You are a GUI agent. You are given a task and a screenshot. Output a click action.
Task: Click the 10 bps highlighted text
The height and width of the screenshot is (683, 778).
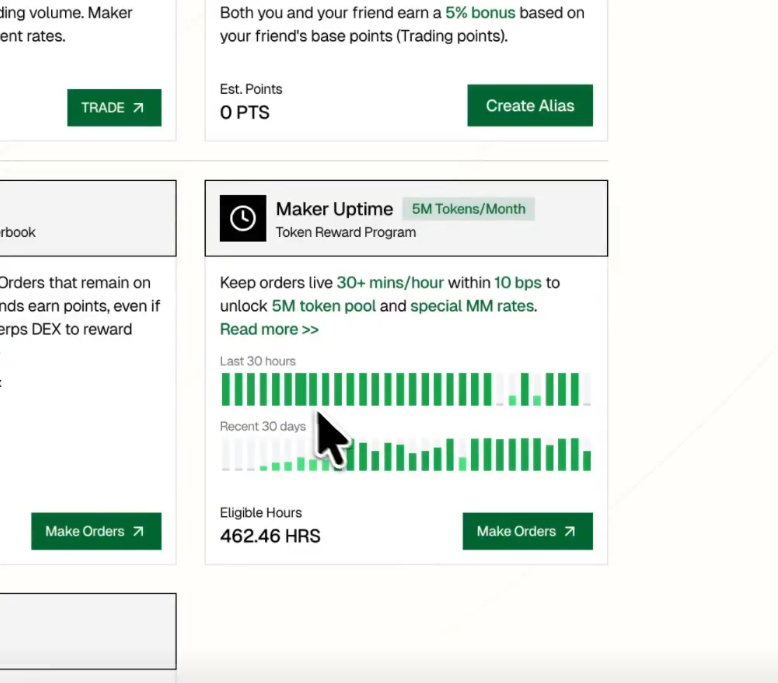click(x=518, y=283)
